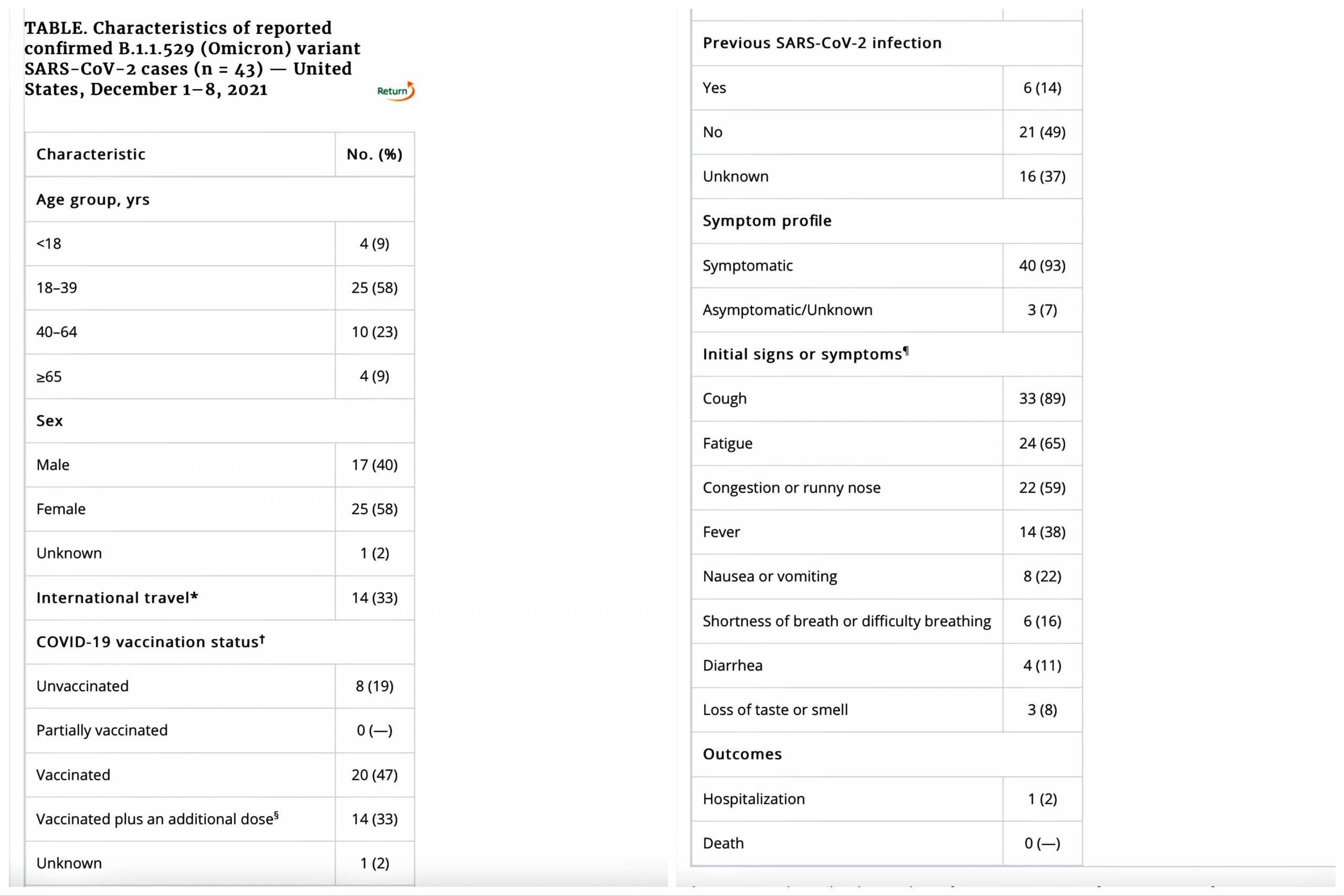Select the Partially vaccinated row label
The width and height of the screenshot is (1344, 896).
click(x=102, y=730)
